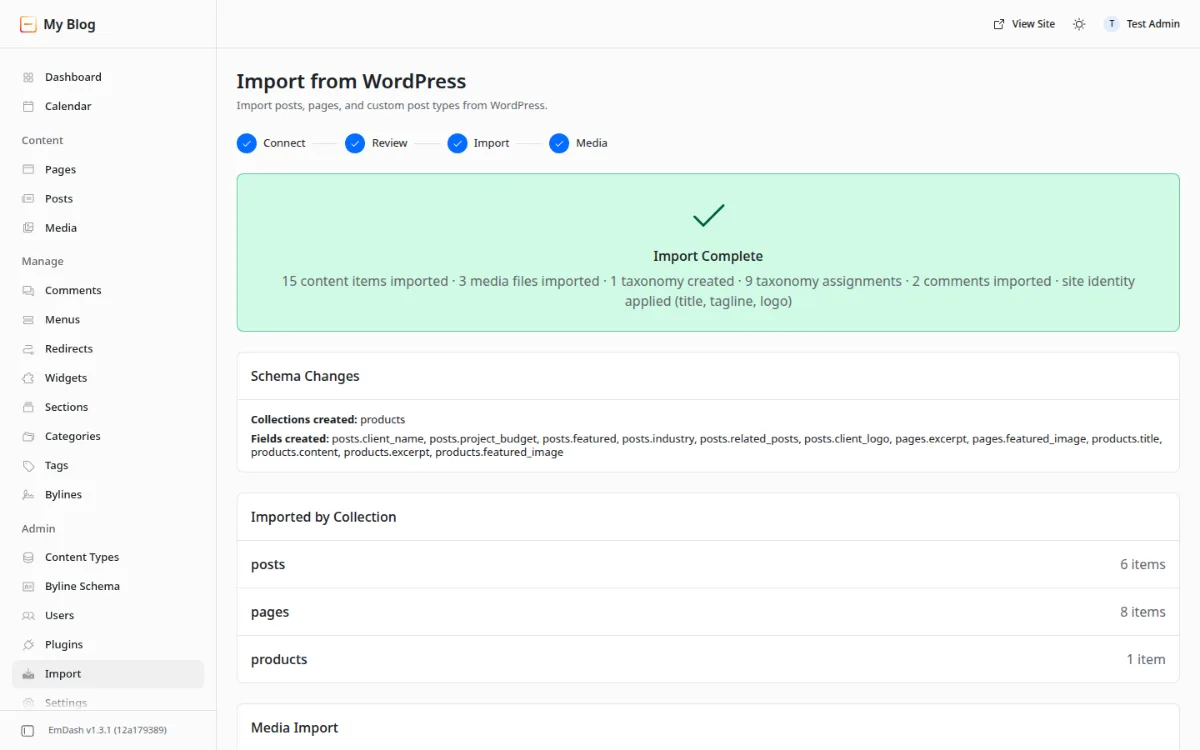
Task: Click the Media step checkmark circle
Action: [559, 143]
